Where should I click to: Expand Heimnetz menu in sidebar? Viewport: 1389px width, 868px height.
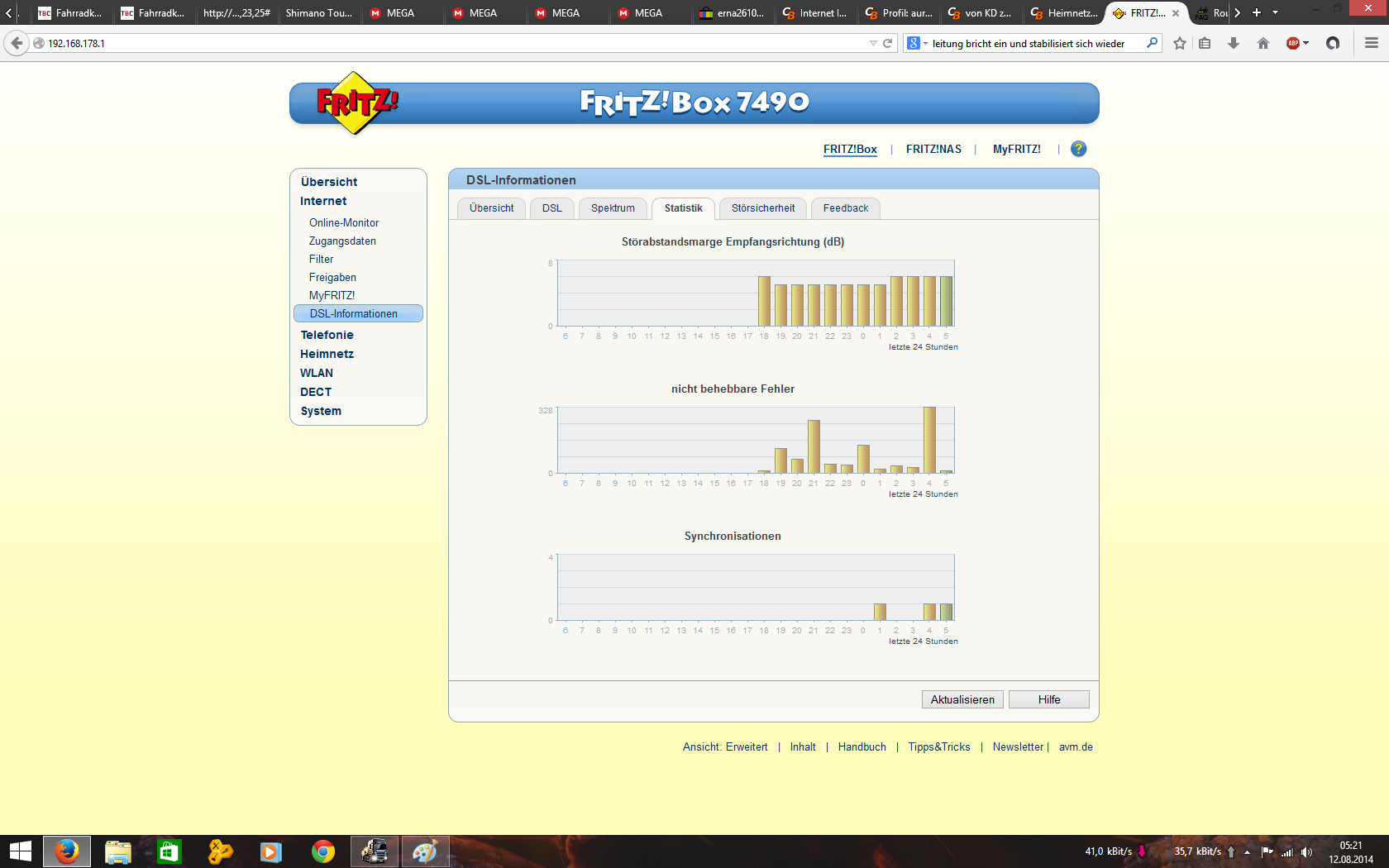(327, 354)
